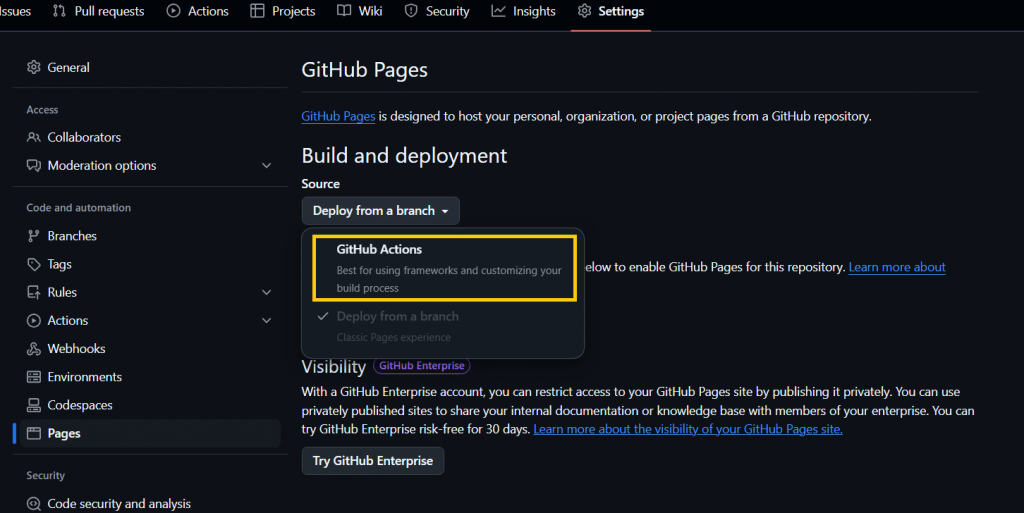The height and width of the screenshot is (513, 1024).
Task: Click the Code security and analysis icon
Action: pyautogui.click(x=33, y=504)
